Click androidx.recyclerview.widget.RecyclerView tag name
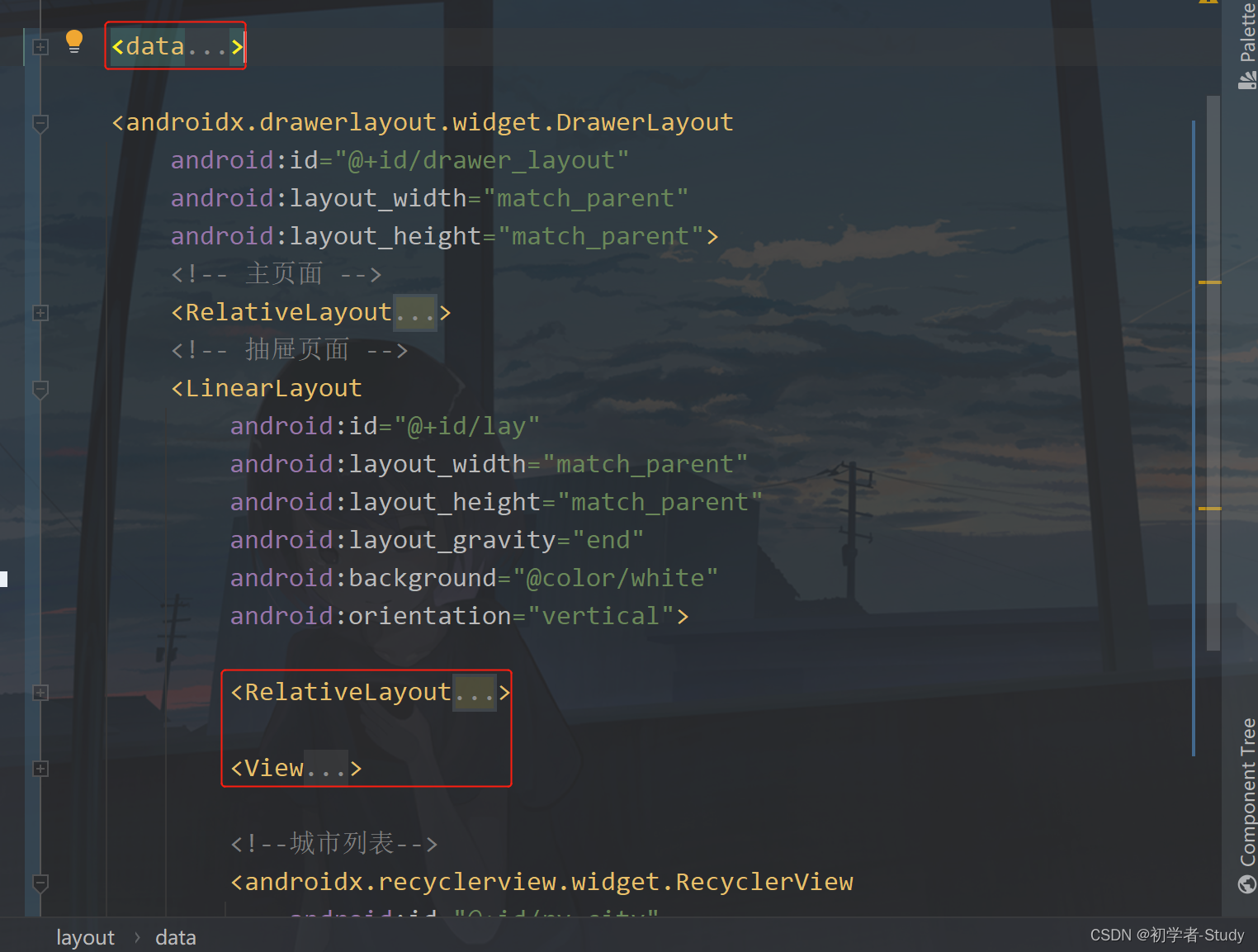This screenshot has width=1258, height=952. point(549,882)
